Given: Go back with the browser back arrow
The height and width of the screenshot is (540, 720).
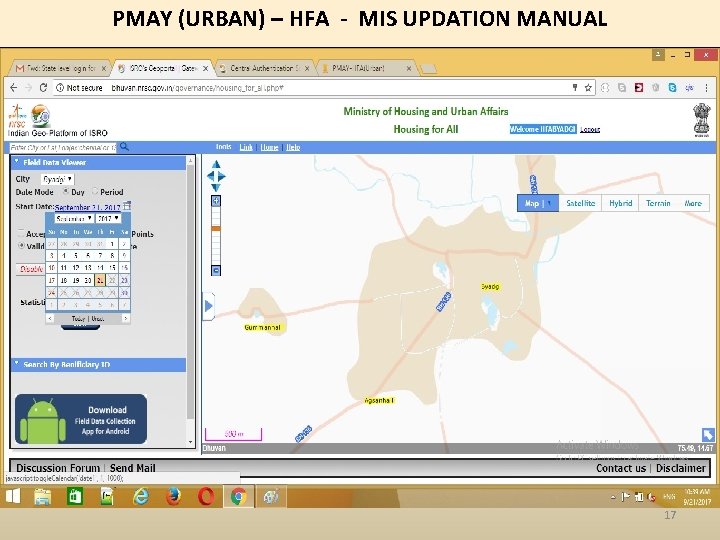Looking at the screenshot, I should pyautogui.click(x=14, y=87).
